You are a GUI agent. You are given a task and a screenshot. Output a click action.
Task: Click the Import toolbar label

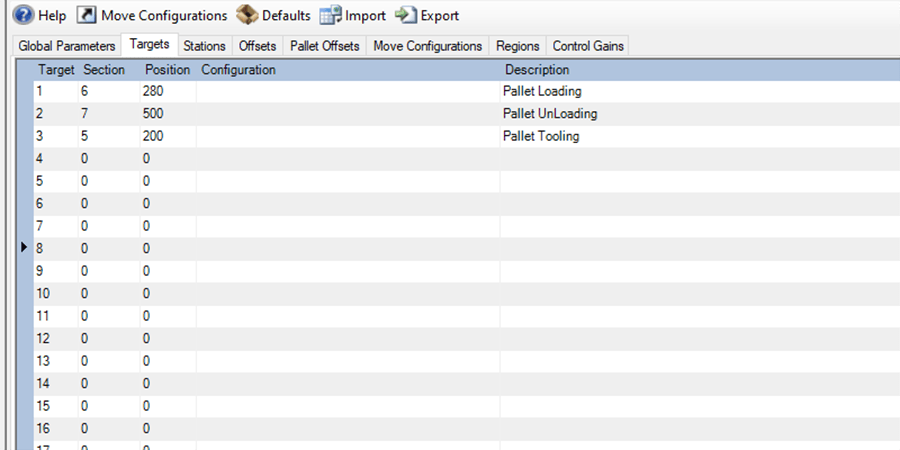[x=365, y=16]
